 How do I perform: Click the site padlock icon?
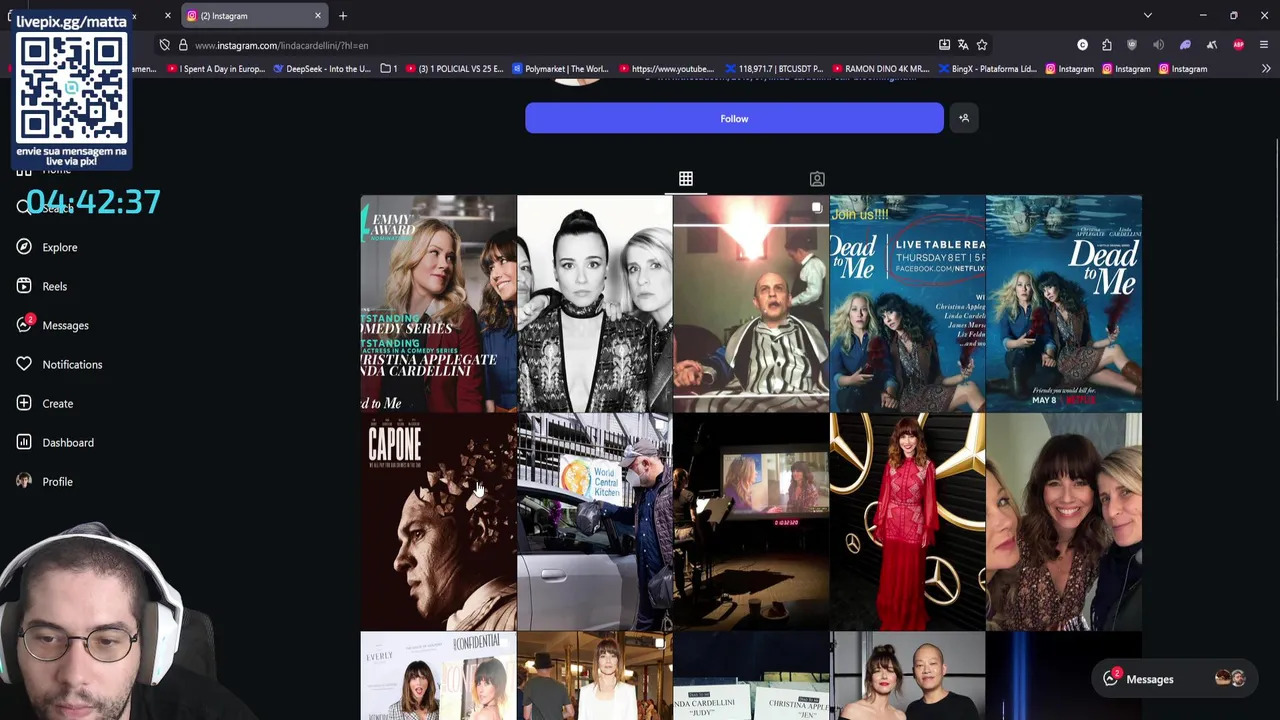183,45
